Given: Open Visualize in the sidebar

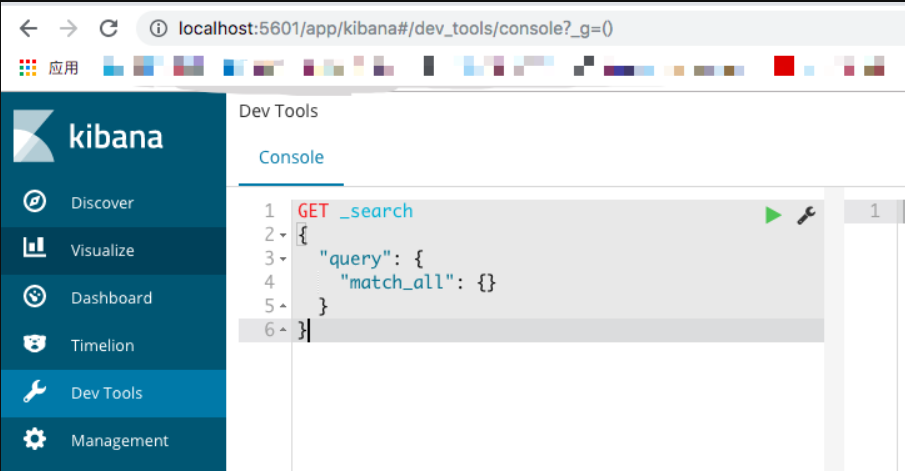Looking at the screenshot, I should 114,251.
